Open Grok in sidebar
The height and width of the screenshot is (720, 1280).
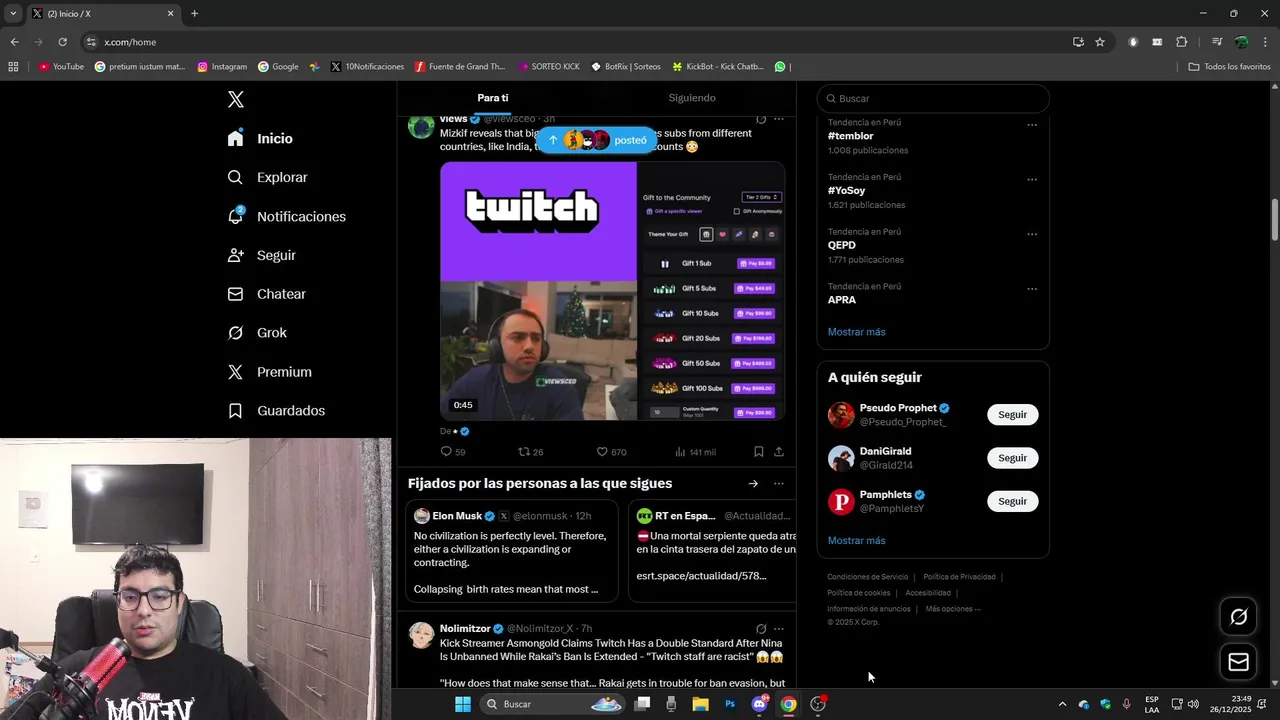[257, 333]
